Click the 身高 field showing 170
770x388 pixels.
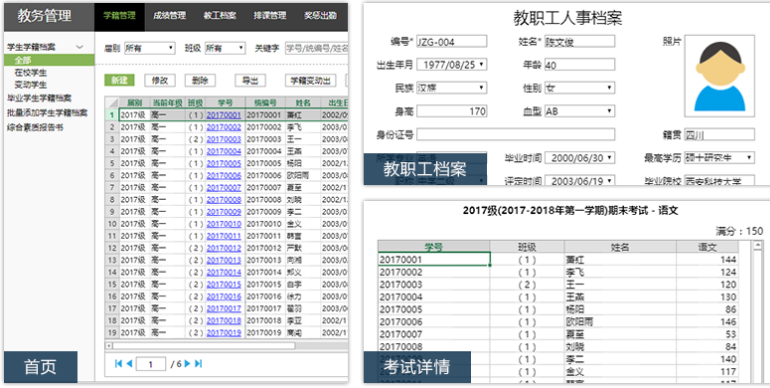click(452, 111)
